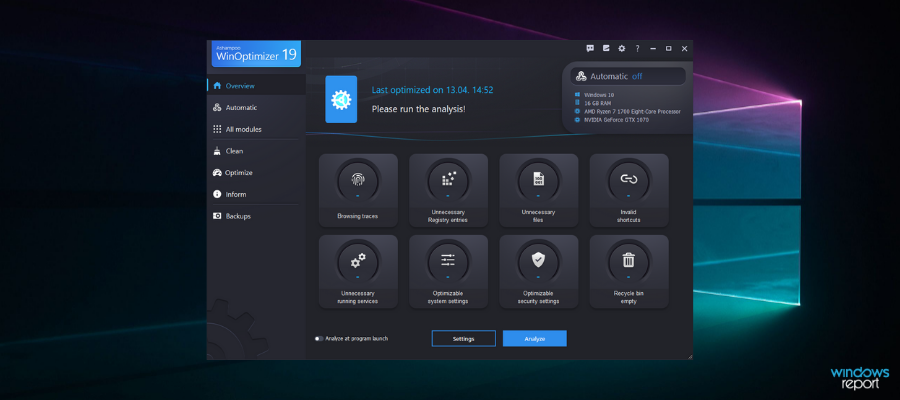The height and width of the screenshot is (400, 900).
Task: Open the feedback chat icon in title bar
Action: pyautogui.click(x=589, y=49)
